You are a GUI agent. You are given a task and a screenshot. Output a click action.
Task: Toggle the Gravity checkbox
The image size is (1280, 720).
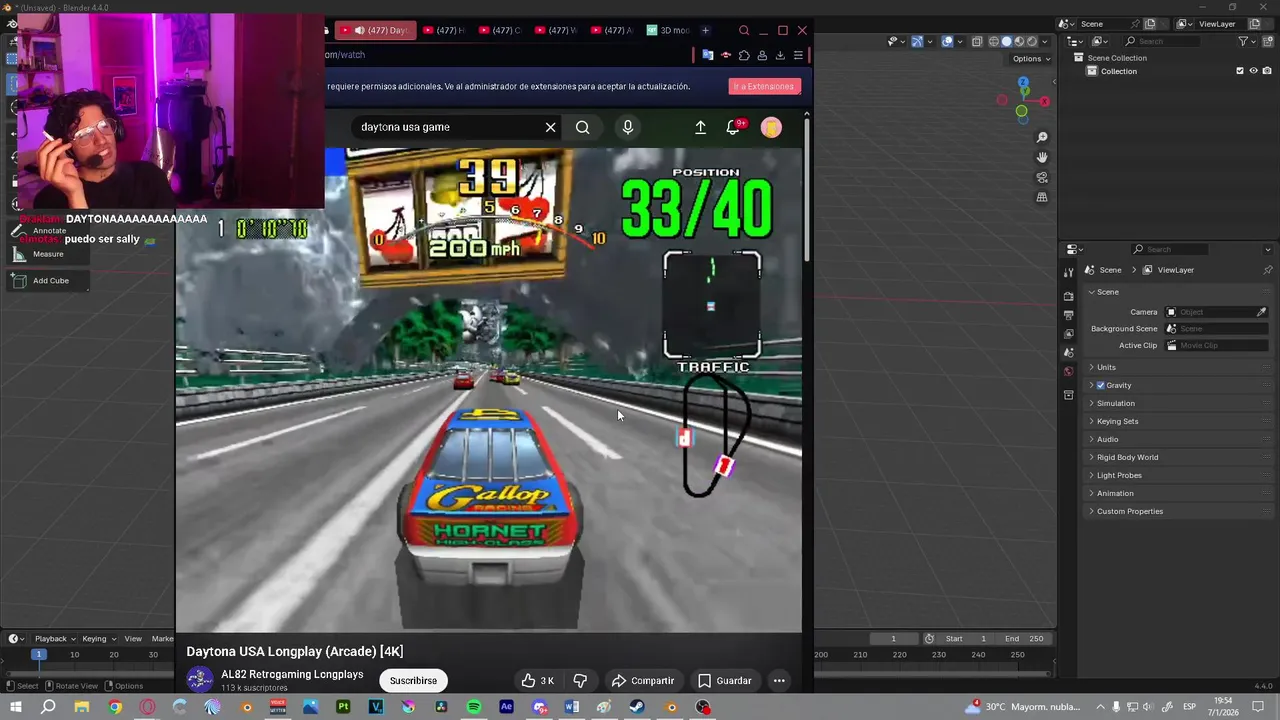pos(1101,385)
